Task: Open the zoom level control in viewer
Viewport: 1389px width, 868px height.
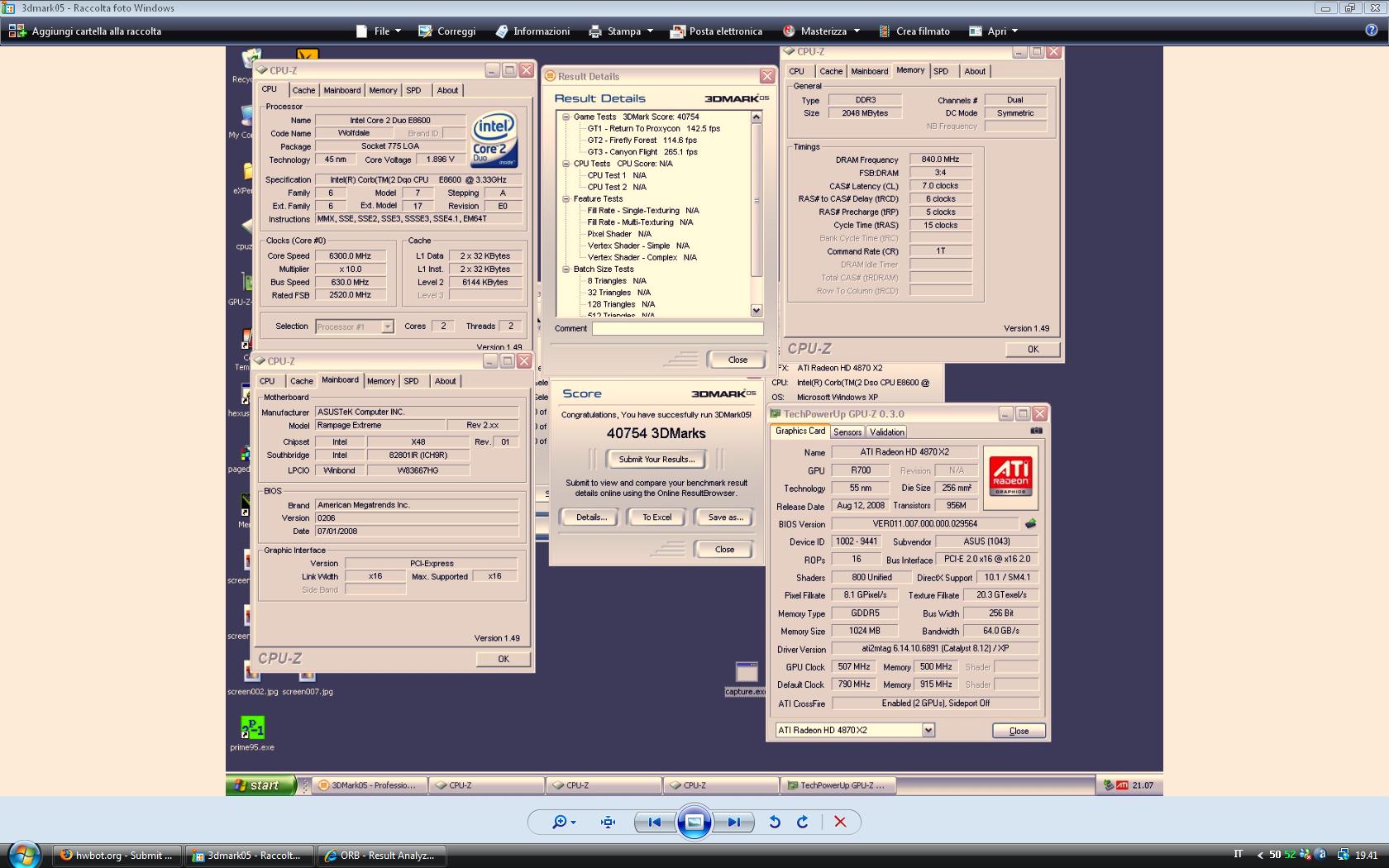Action: point(565,822)
